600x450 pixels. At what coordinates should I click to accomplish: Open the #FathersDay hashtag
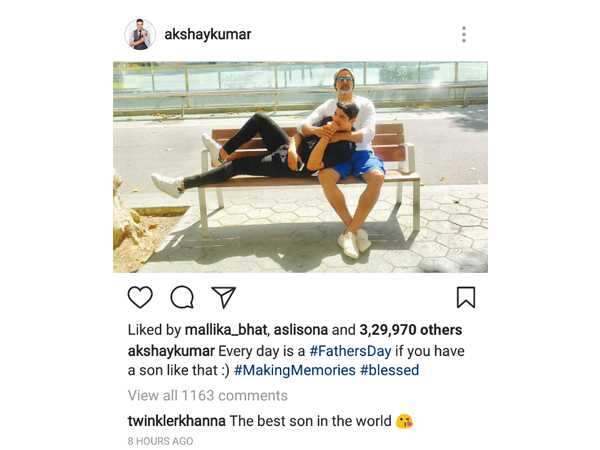pyautogui.click(x=350, y=351)
